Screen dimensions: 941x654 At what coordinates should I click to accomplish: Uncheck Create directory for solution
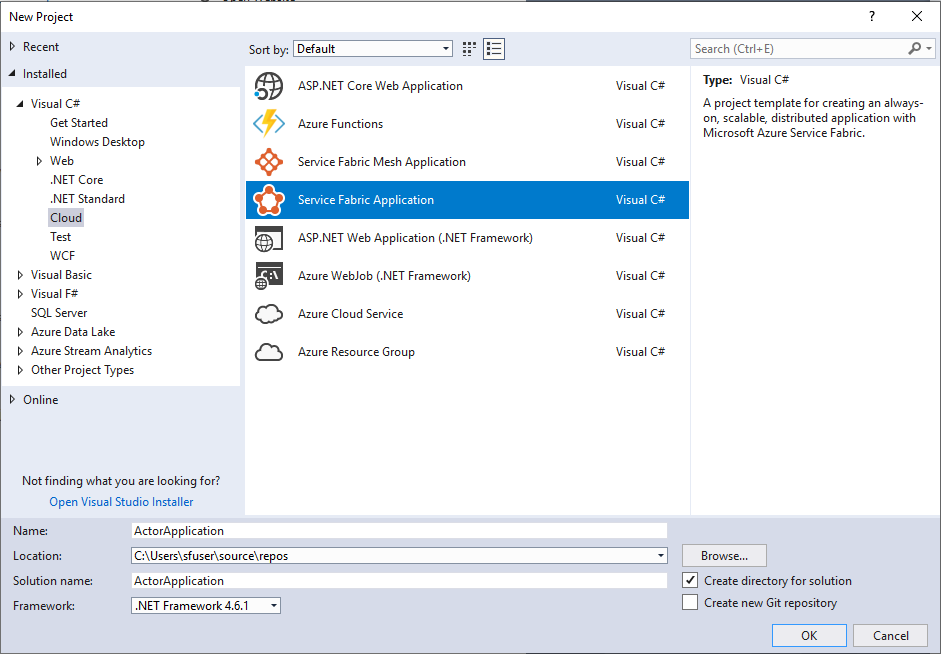coord(690,580)
